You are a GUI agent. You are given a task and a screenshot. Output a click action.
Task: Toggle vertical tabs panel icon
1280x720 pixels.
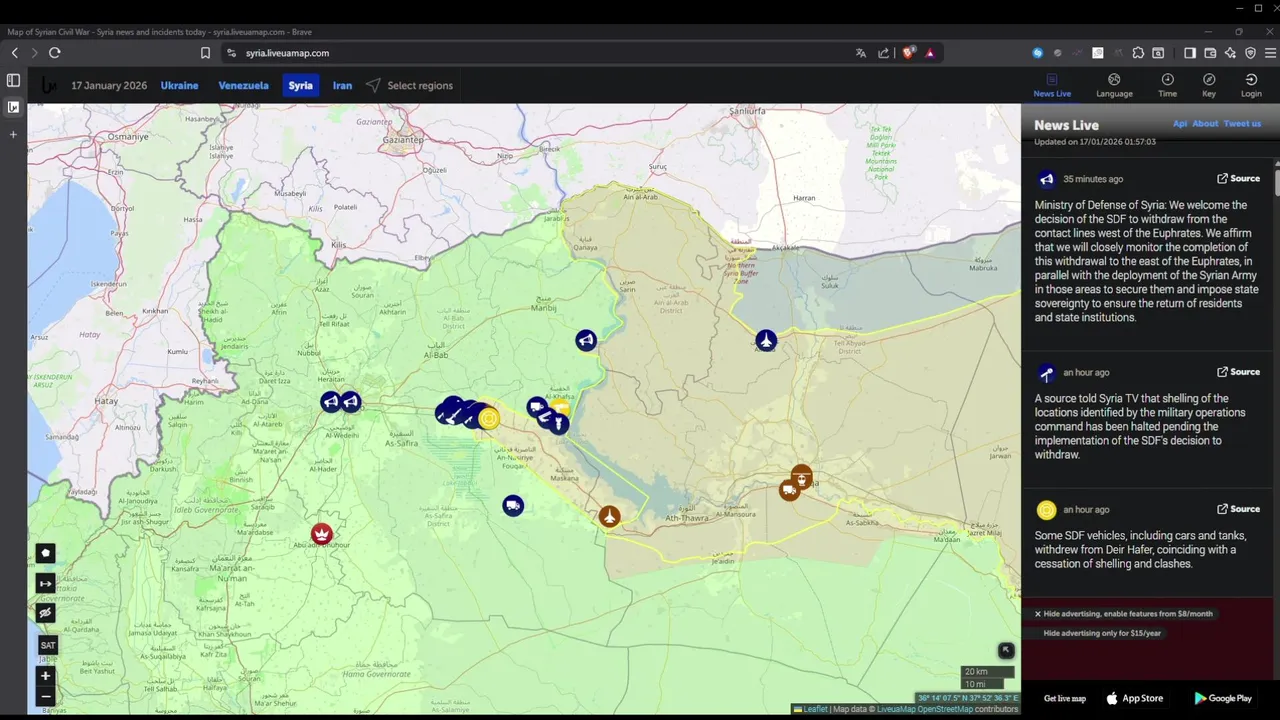pyautogui.click(x=13, y=81)
